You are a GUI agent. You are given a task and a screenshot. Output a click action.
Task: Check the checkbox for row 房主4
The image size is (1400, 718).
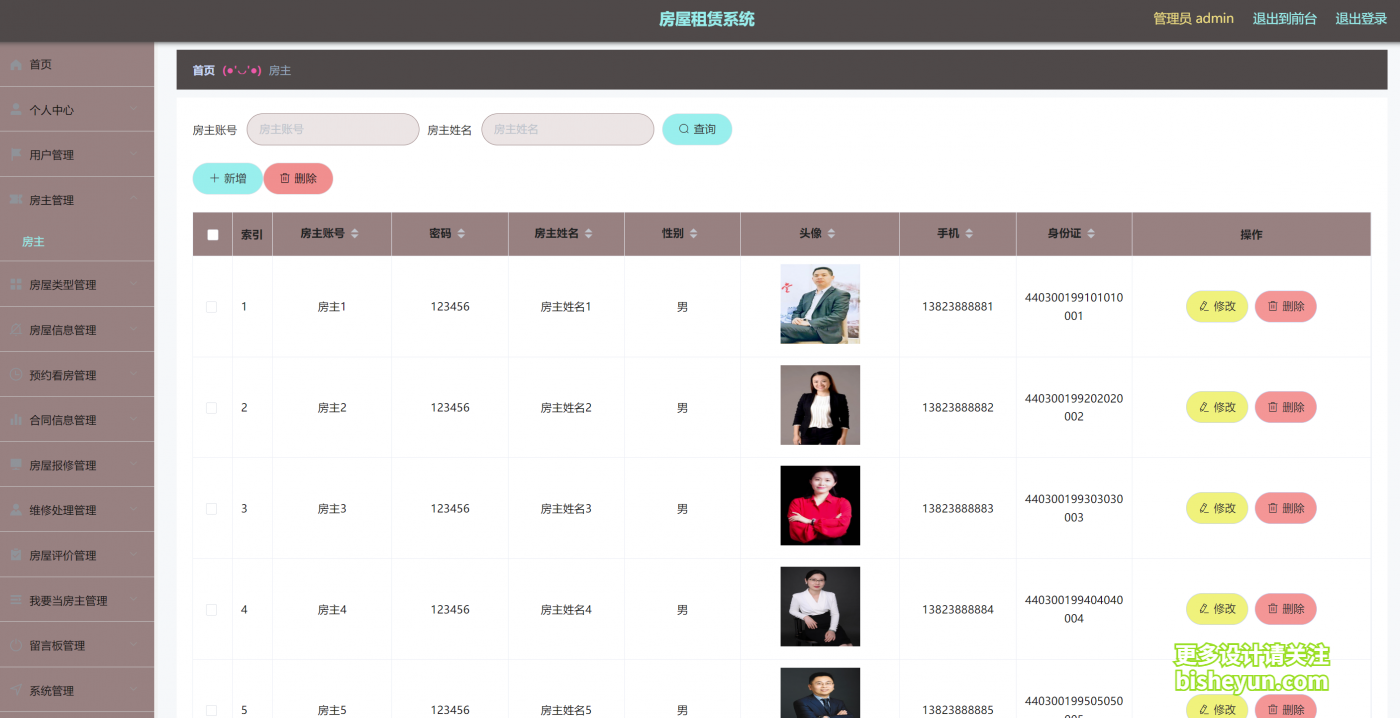coord(211,610)
